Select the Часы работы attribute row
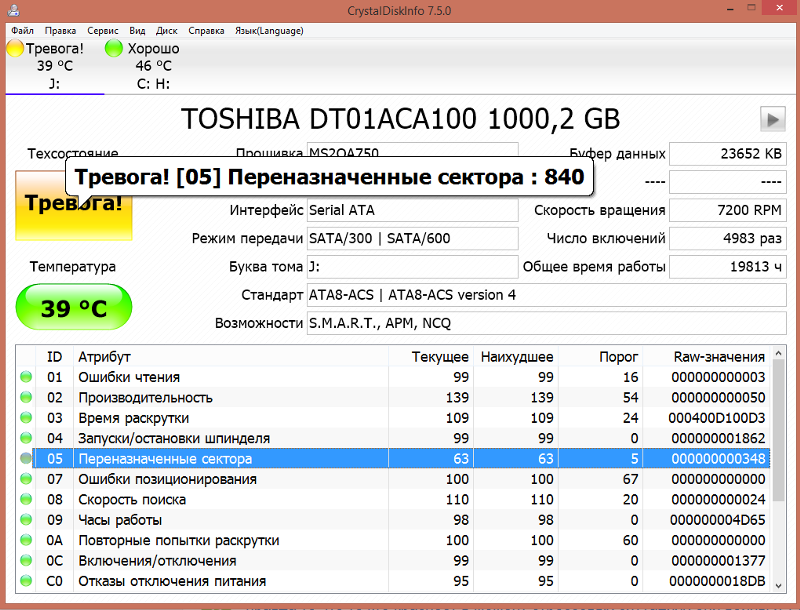The width and height of the screenshot is (800, 610). [394, 520]
